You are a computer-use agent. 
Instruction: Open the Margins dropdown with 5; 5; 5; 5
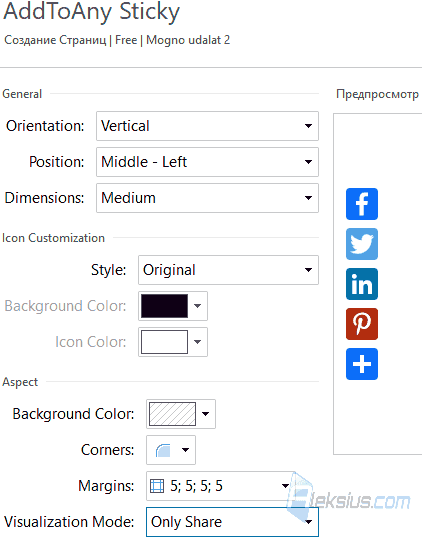221,486
